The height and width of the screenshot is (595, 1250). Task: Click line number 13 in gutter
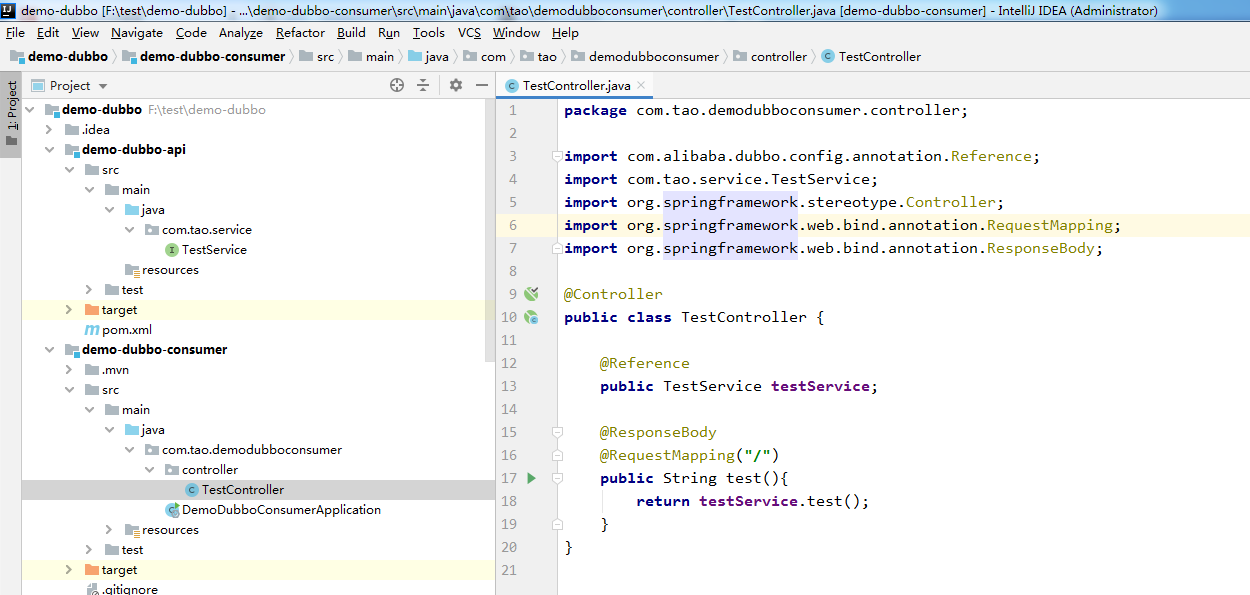tap(509, 386)
